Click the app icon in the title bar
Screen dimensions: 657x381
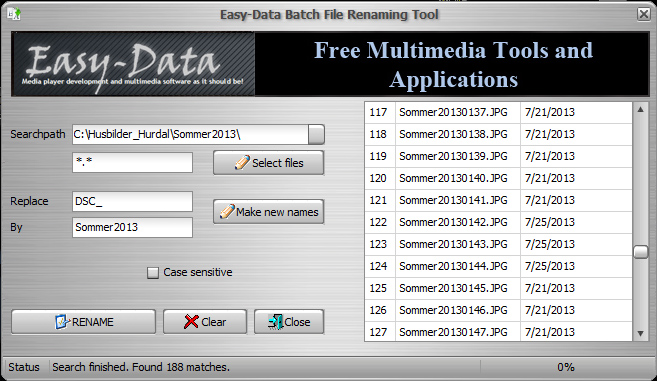point(14,14)
